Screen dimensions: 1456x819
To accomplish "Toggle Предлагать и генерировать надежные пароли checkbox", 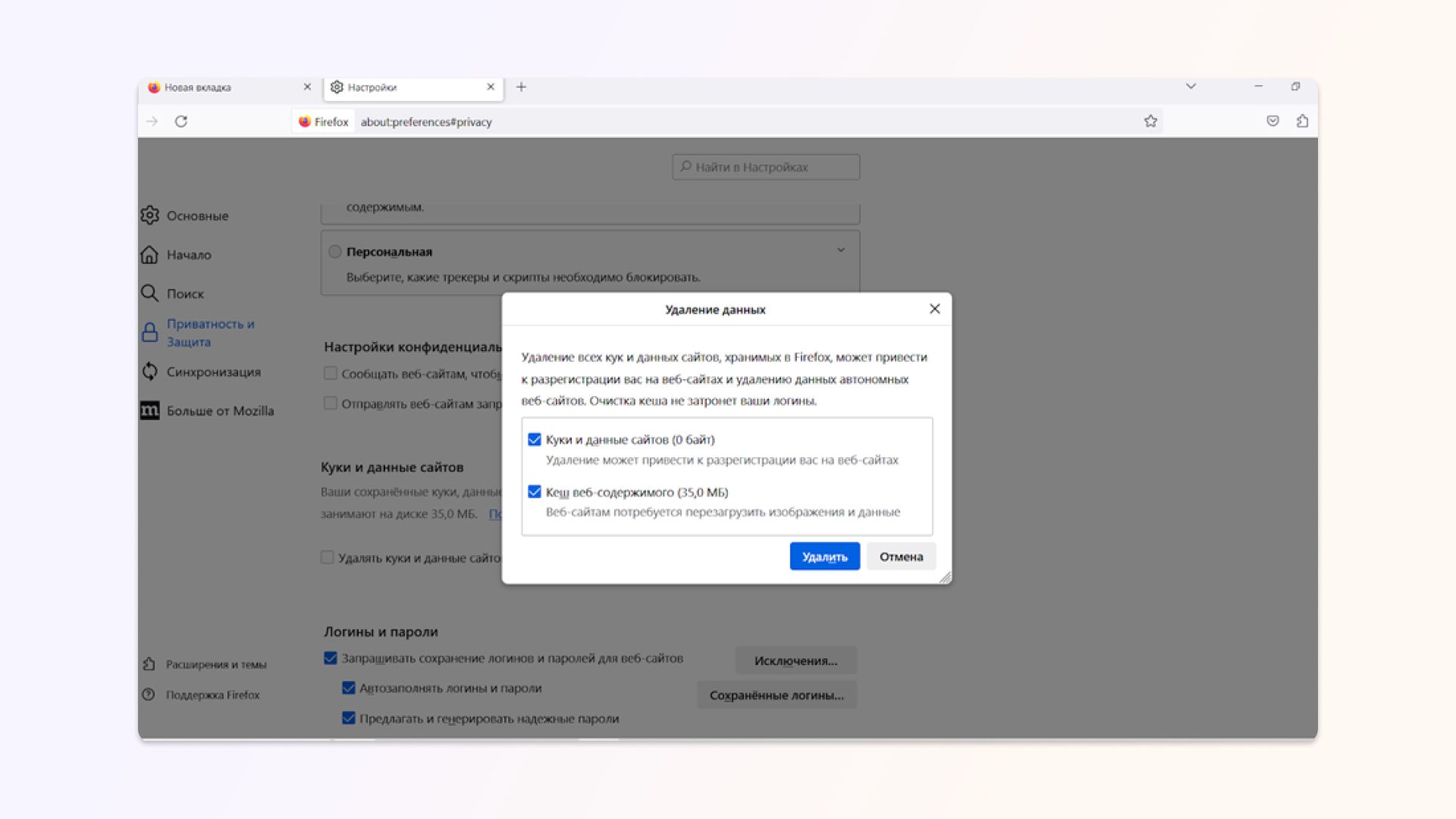I will pyautogui.click(x=349, y=718).
